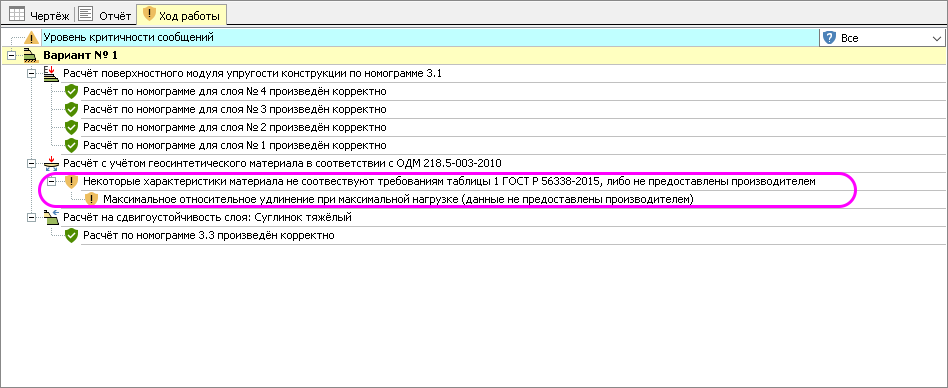Screen dimensions: 948x388
Task: Click warning shield icon on Ход работы tab
Action: [x=149, y=13]
